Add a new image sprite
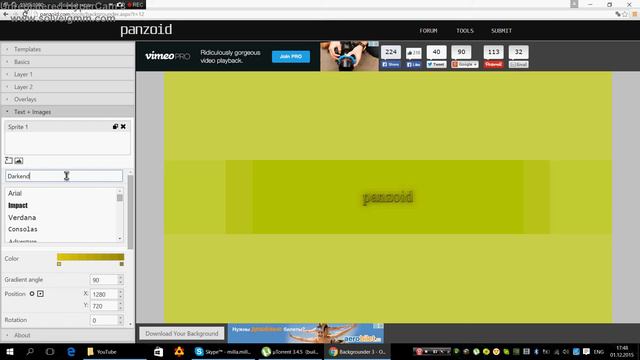The image size is (640, 360). coord(19,160)
